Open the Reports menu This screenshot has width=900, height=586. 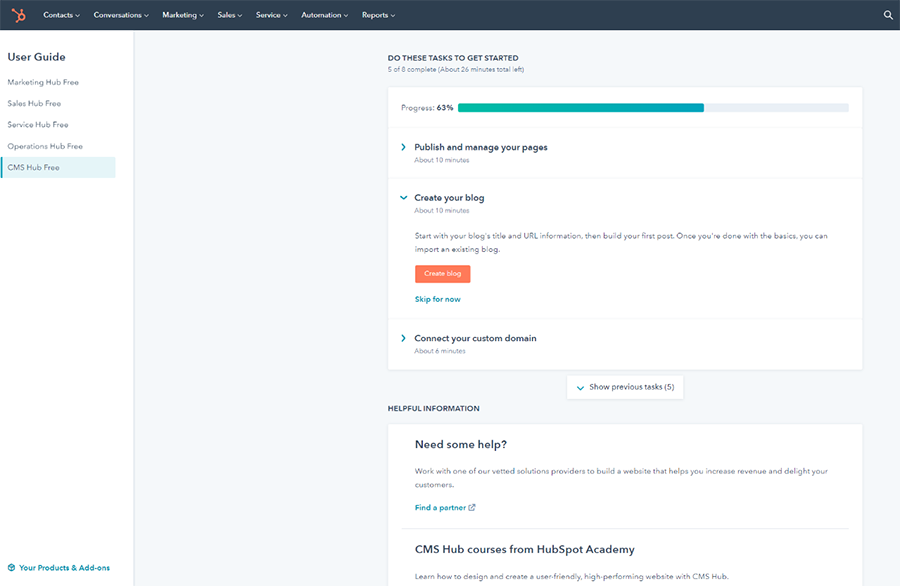pyautogui.click(x=378, y=15)
